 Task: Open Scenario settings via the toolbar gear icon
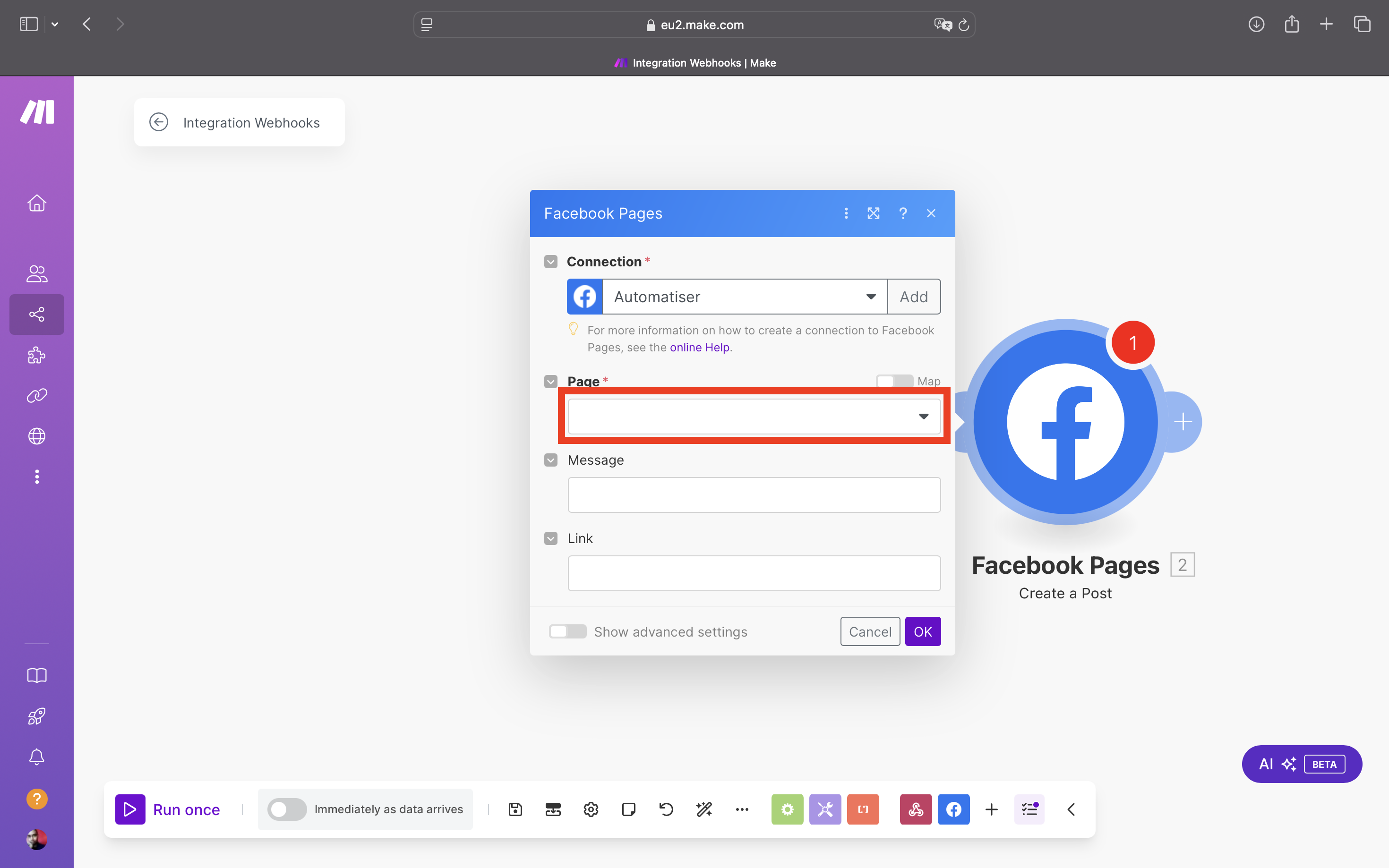pos(591,809)
